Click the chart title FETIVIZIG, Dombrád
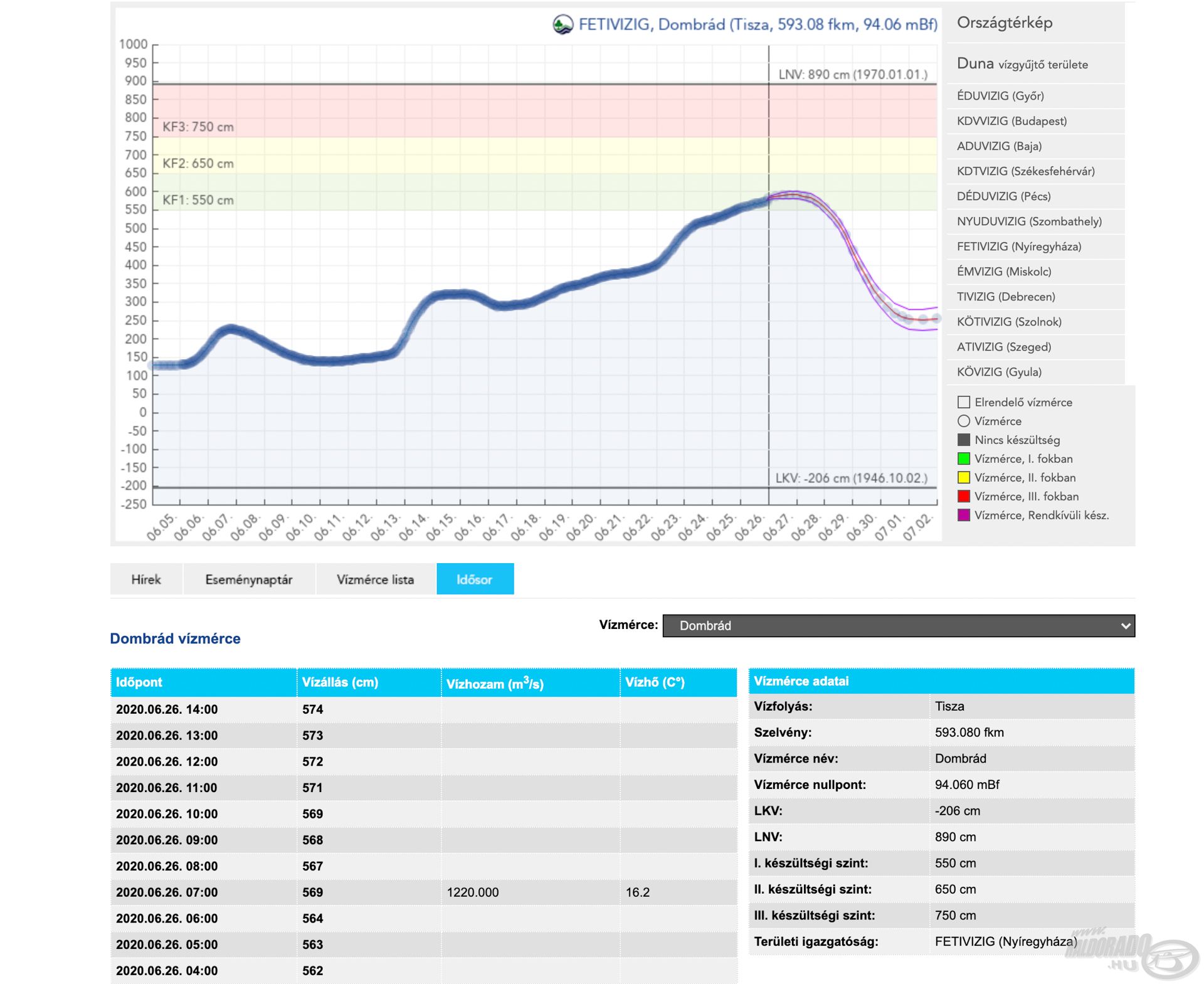The width and height of the screenshot is (1204, 984). (758, 24)
